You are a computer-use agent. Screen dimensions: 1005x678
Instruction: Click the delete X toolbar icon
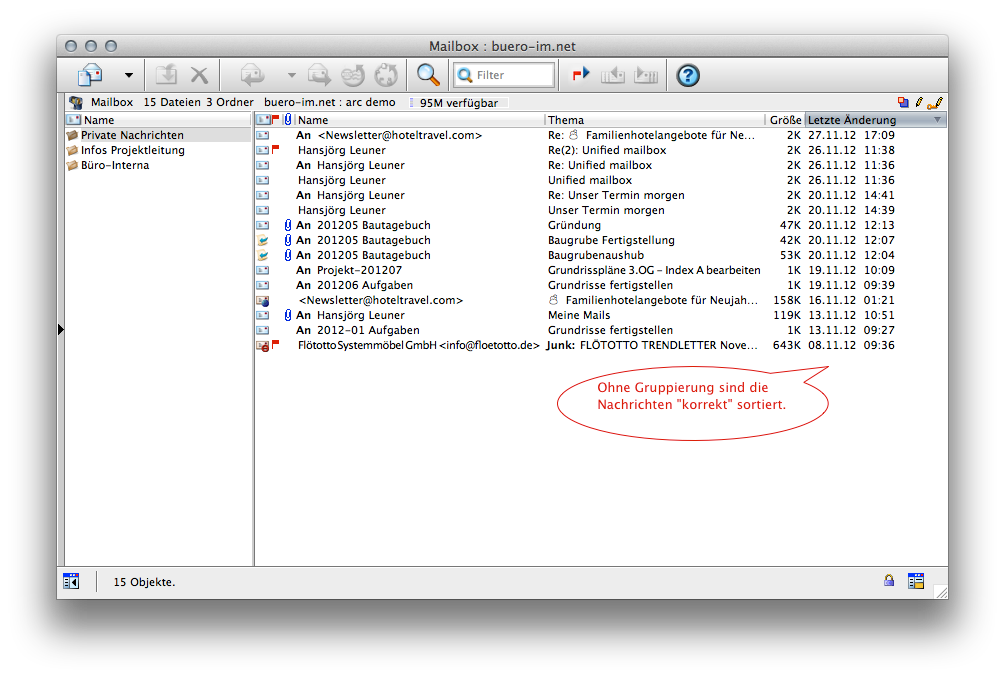tap(199, 75)
